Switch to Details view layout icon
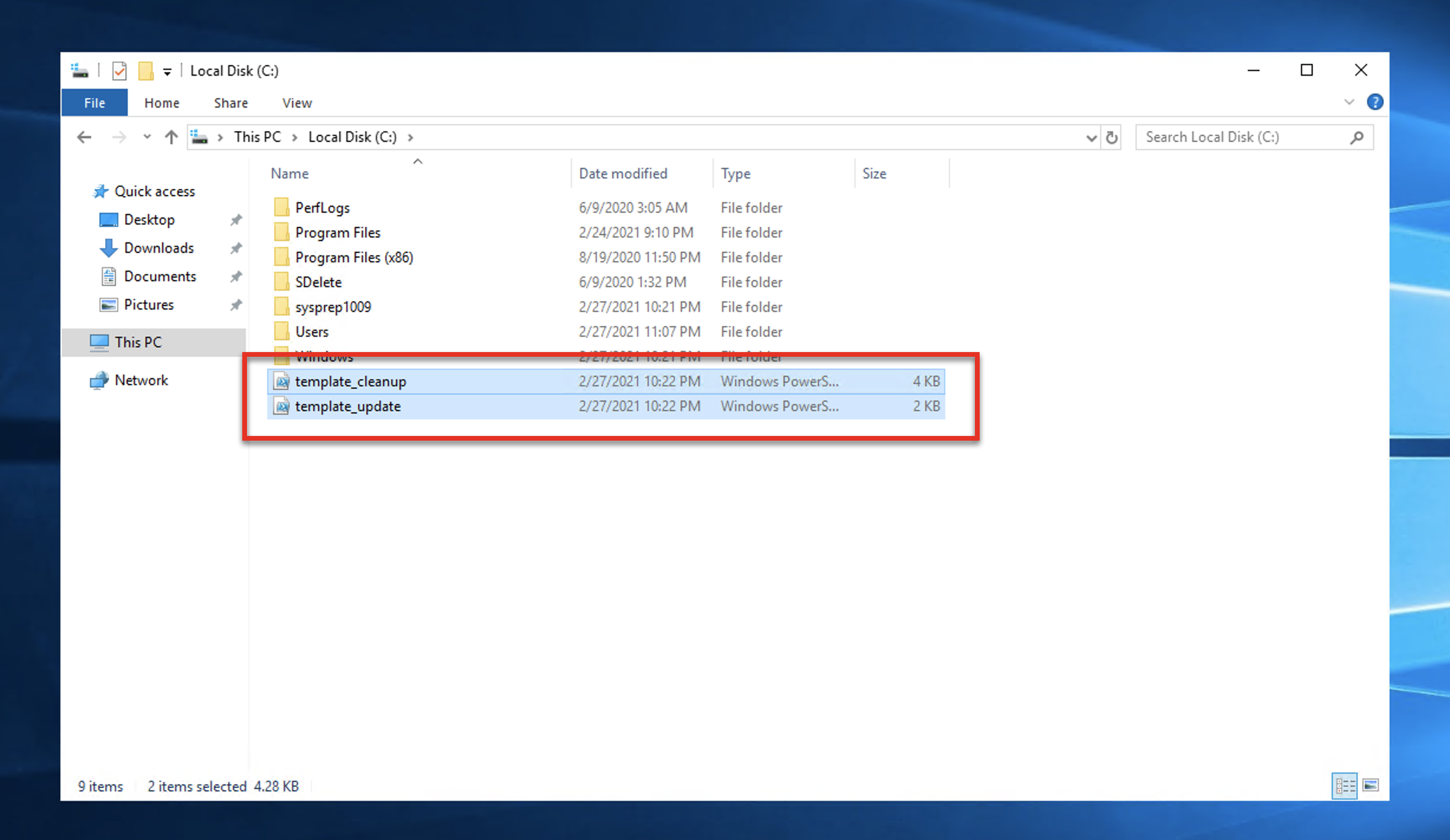Screen dimensions: 1450x840 [1344, 786]
